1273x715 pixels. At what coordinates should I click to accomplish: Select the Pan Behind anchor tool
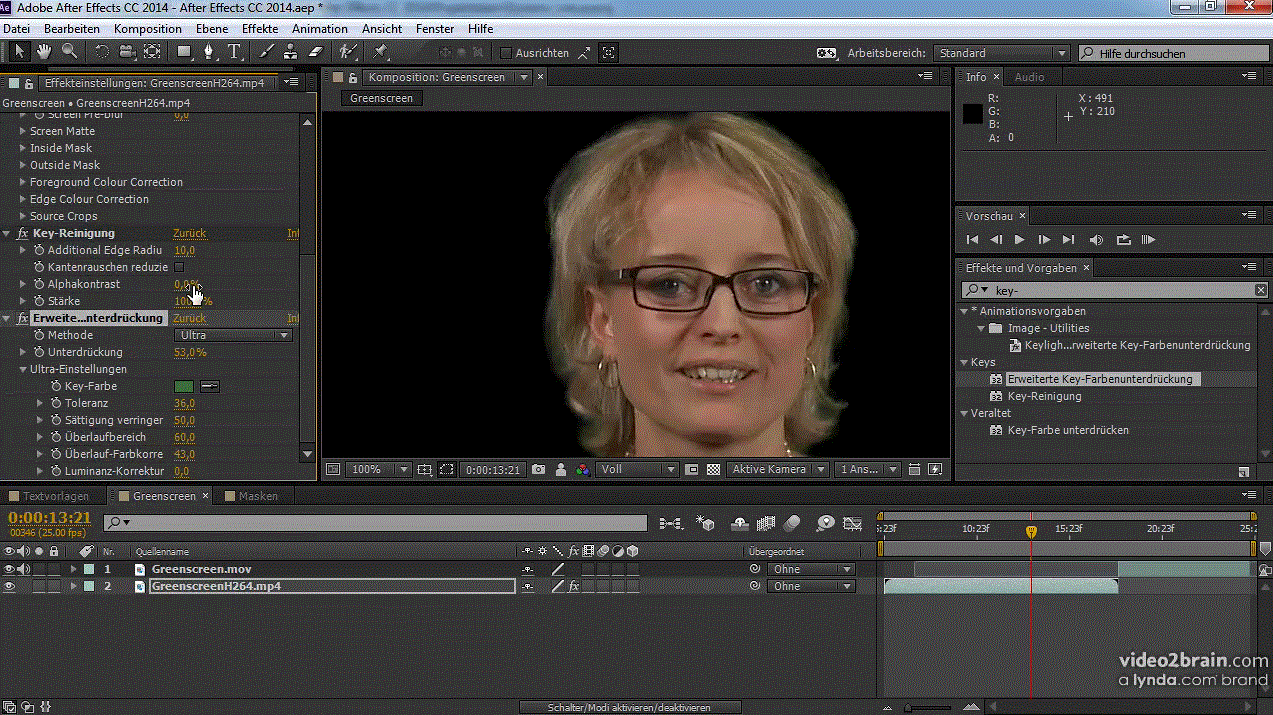click(x=152, y=52)
